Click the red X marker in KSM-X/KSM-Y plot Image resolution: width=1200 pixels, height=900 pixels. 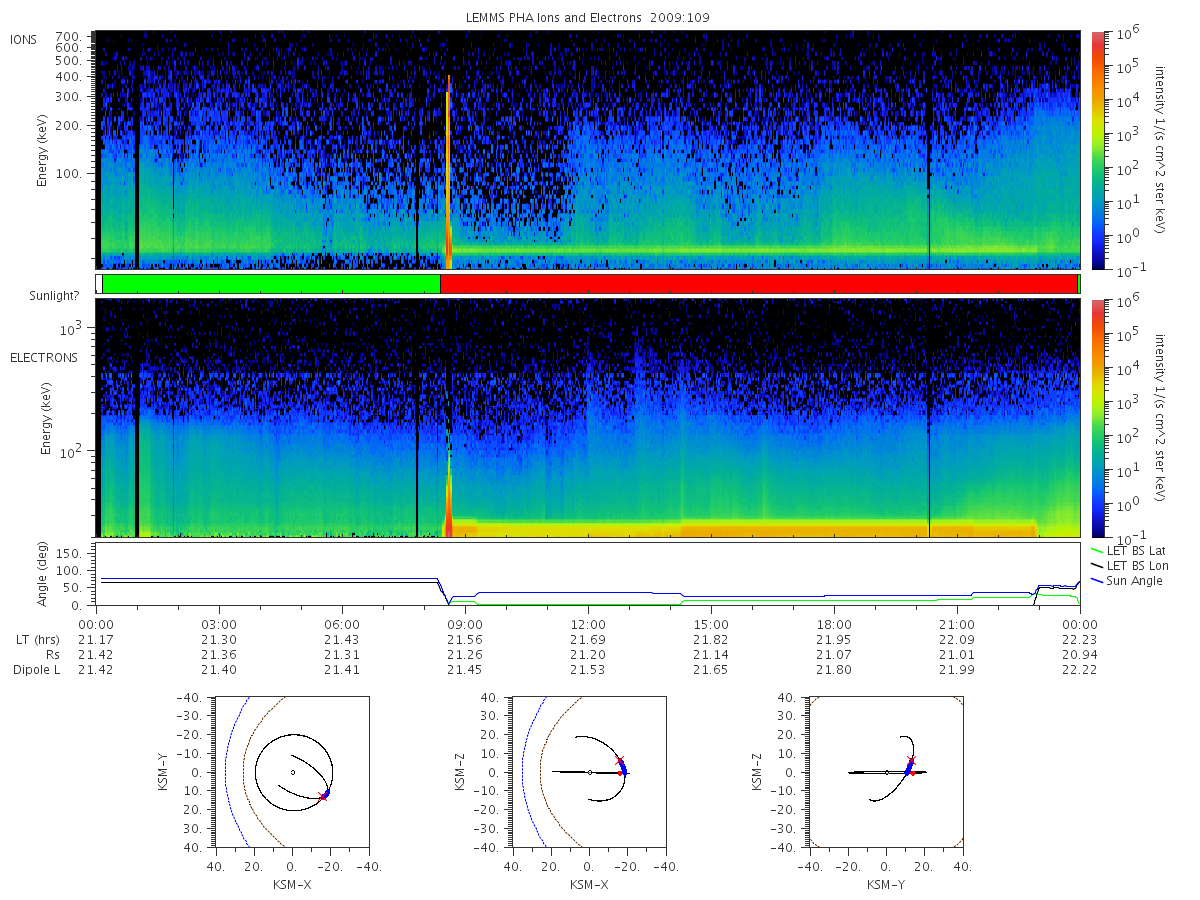322,797
